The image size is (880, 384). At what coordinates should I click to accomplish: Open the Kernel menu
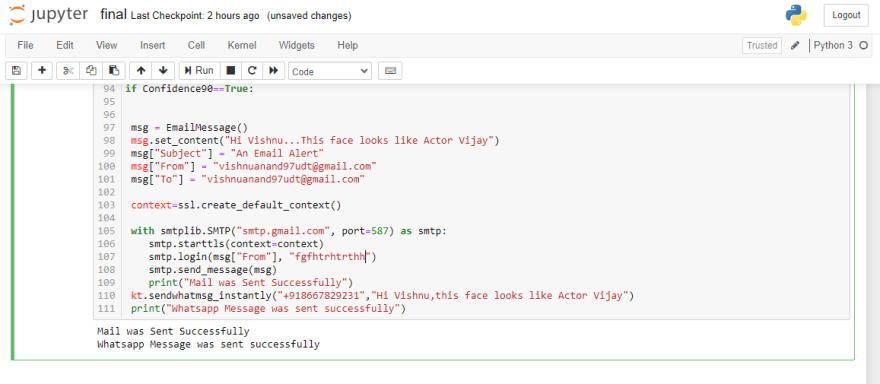tap(242, 45)
